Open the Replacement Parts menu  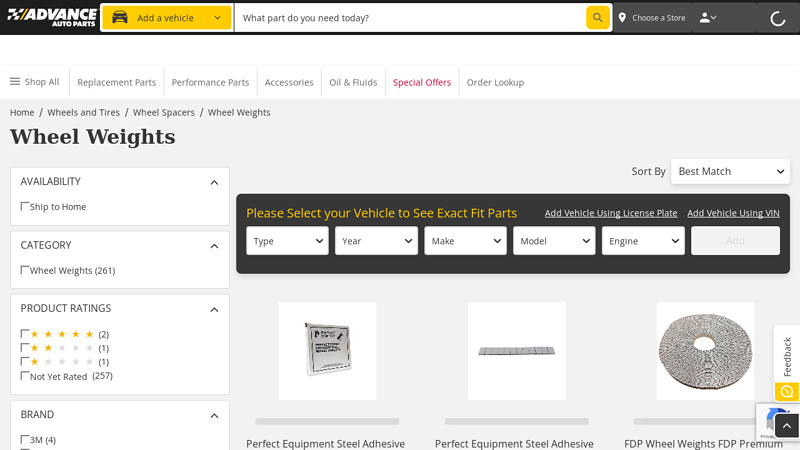pos(116,82)
